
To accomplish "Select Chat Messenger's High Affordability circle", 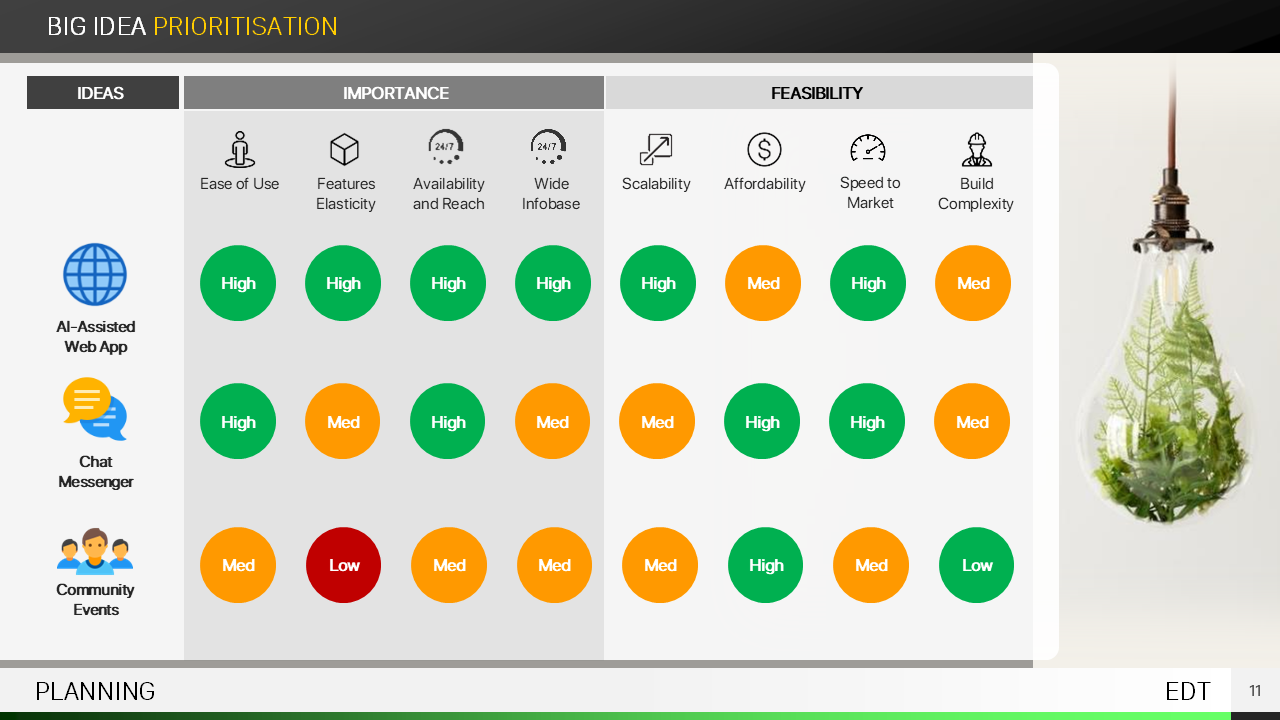I will point(762,422).
